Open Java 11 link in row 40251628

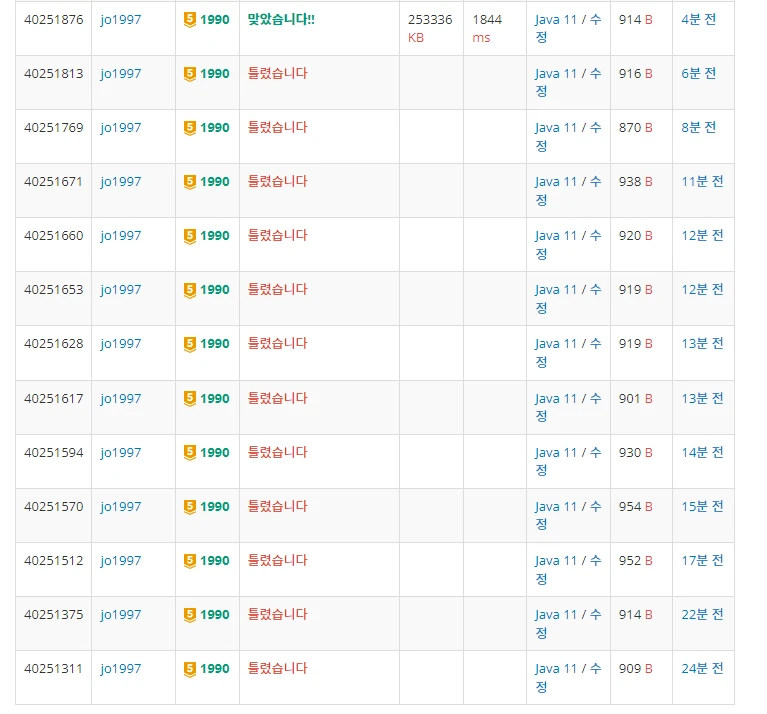pos(556,344)
